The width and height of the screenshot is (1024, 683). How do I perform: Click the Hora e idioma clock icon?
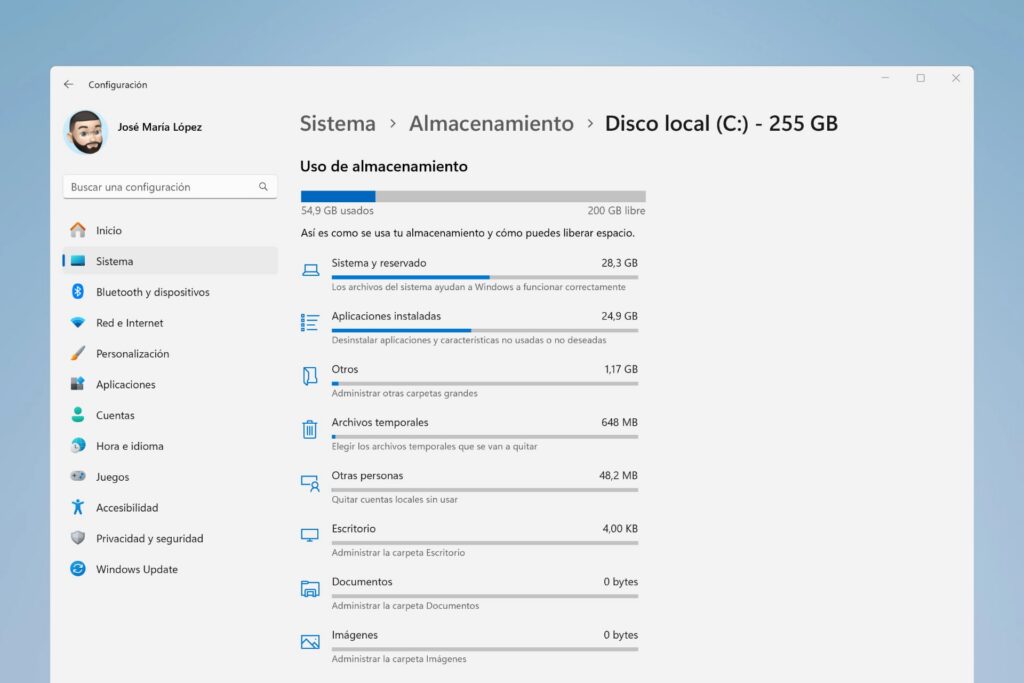[79, 446]
